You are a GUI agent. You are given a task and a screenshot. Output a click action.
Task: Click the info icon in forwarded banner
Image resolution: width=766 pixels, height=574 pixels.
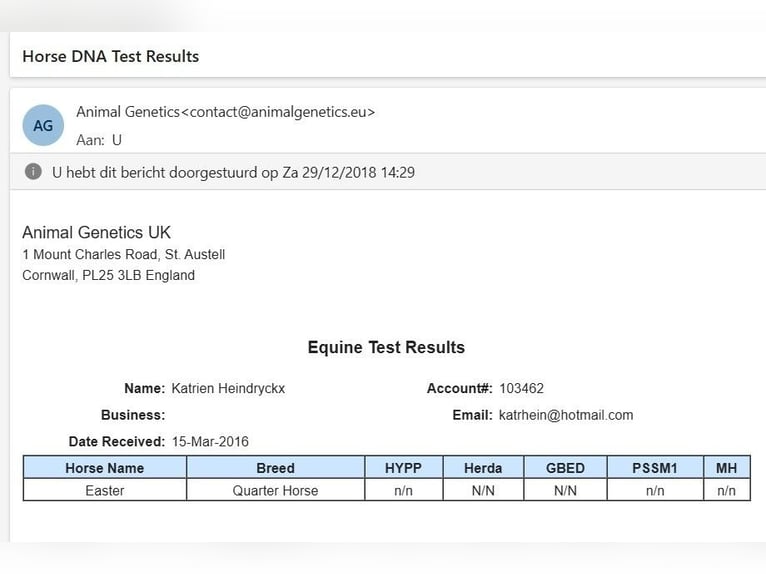click(x=33, y=172)
